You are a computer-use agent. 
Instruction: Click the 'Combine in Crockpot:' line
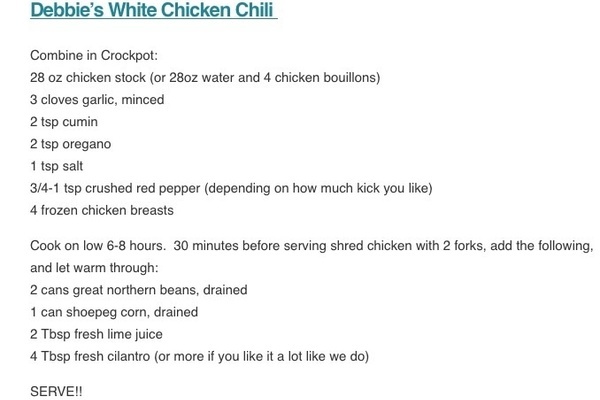click(94, 56)
